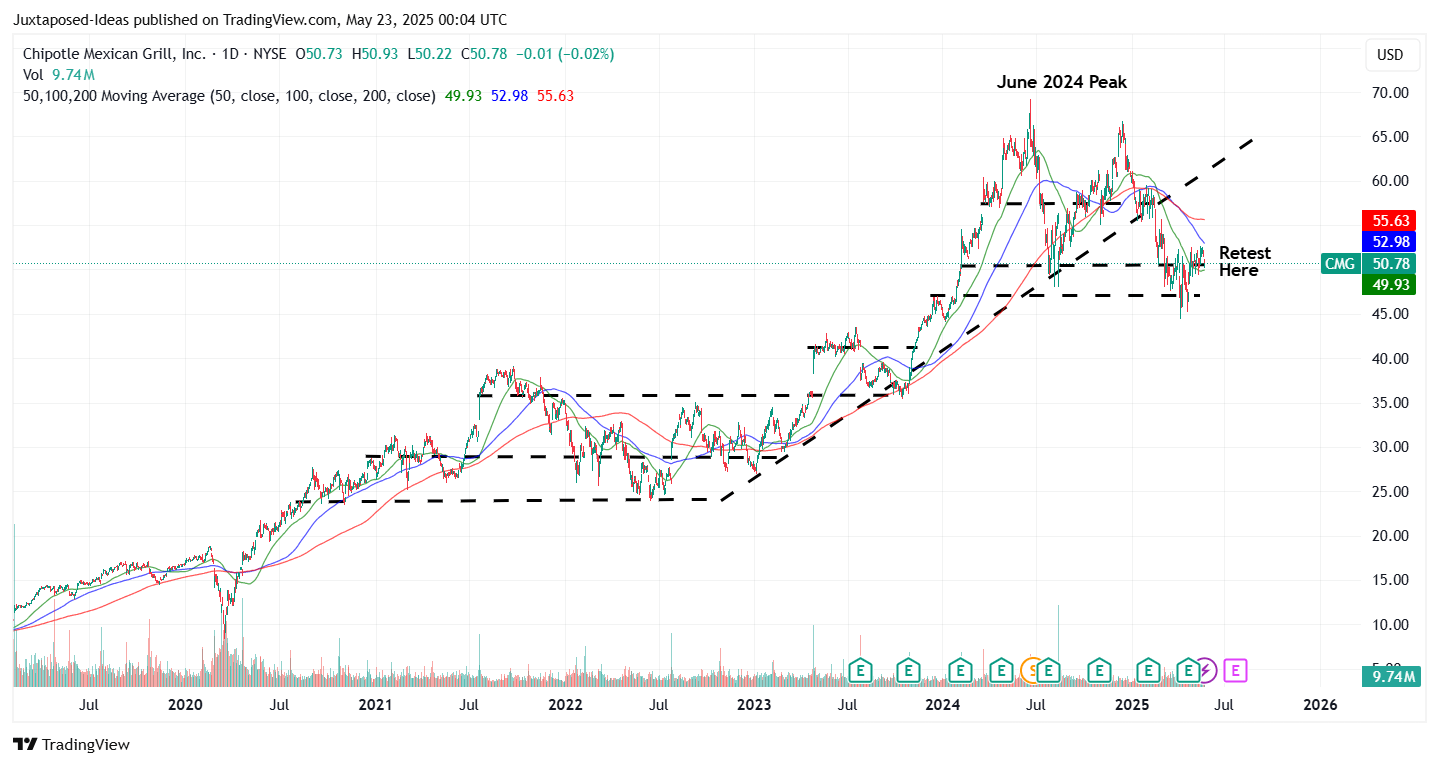Select the purple lightning earnings report icon
The image size is (1439, 766).
point(1206,671)
